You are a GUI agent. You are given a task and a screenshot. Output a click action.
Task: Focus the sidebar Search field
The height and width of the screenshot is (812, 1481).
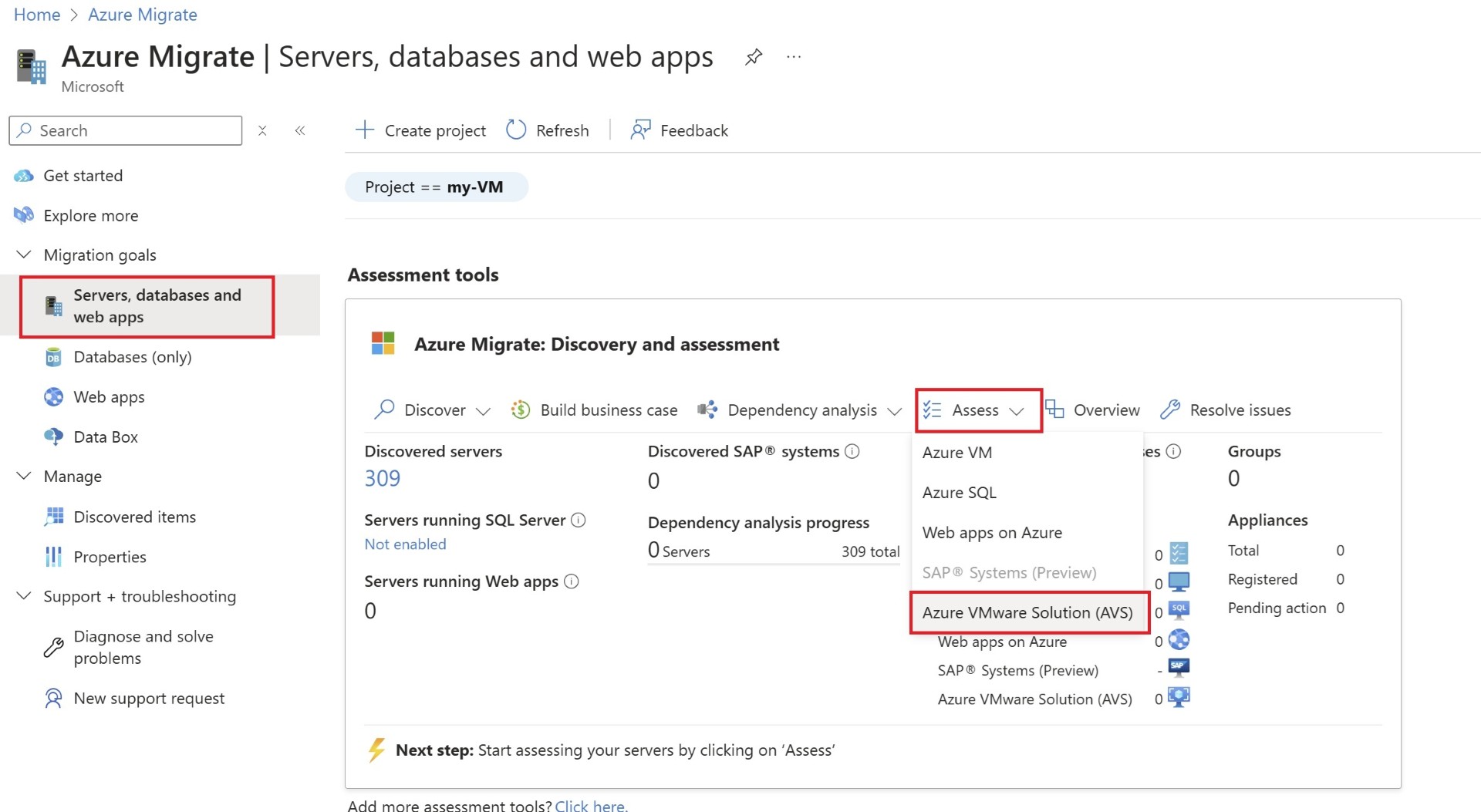[x=126, y=130]
